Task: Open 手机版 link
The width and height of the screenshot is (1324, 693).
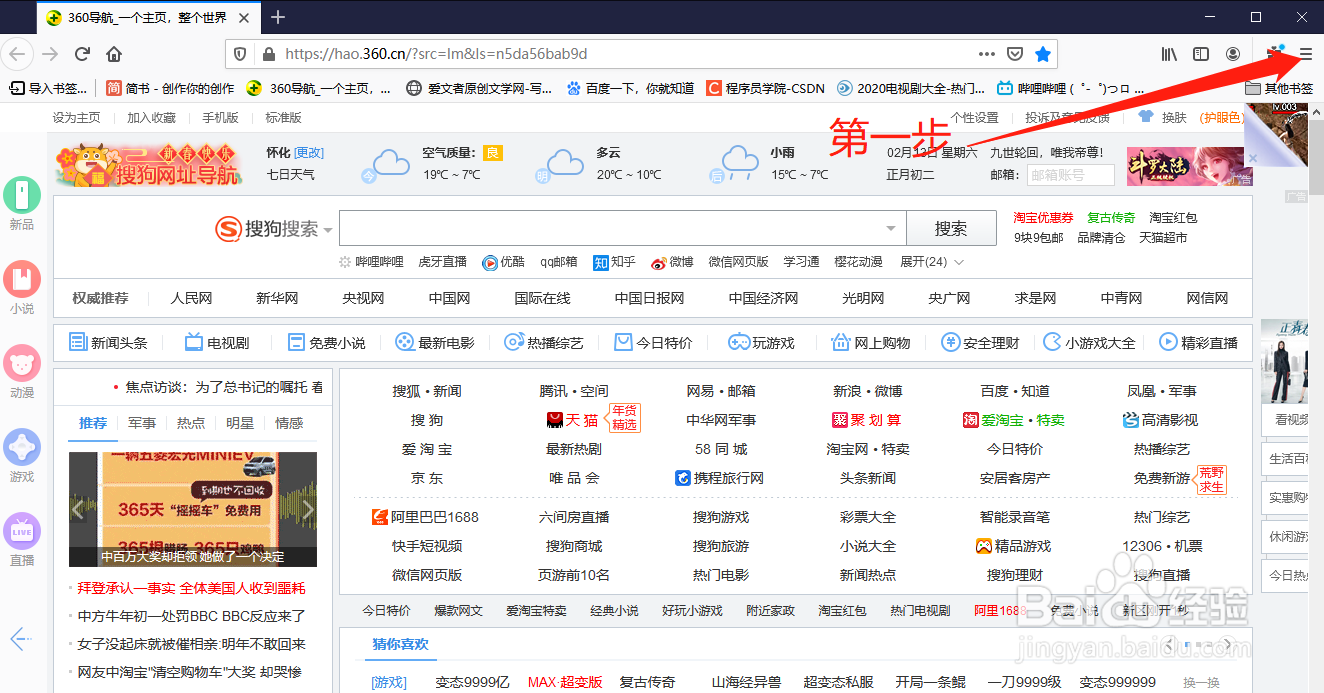Action: pos(220,118)
